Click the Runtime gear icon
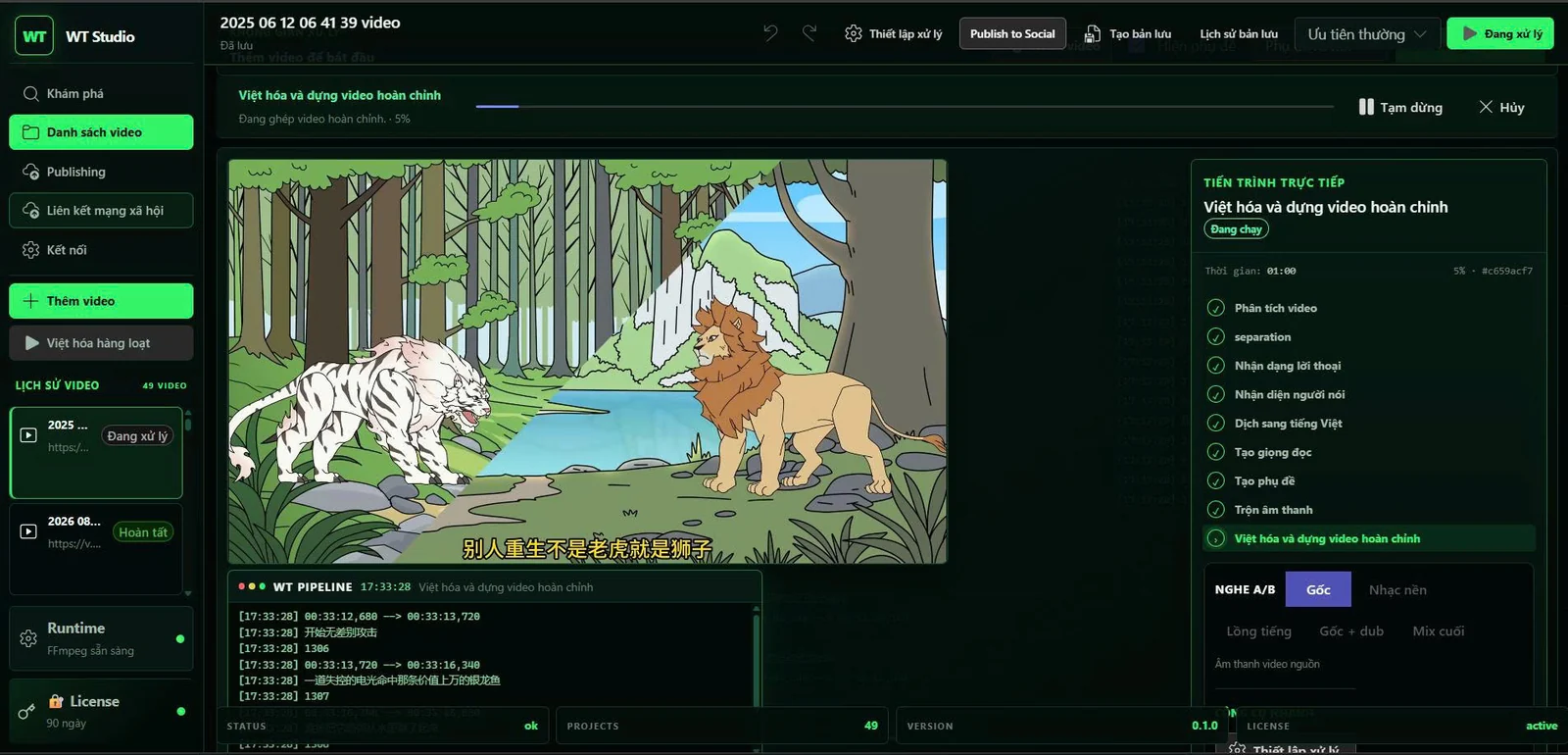Screen dimensions: 1568x755 click(28, 638)
